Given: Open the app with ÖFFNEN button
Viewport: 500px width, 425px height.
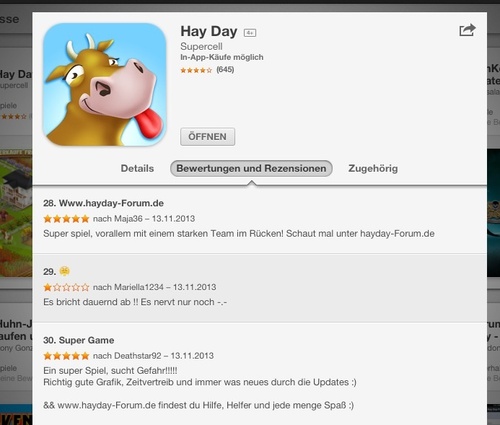Looking at the screenshot, I should pos(207,137).
